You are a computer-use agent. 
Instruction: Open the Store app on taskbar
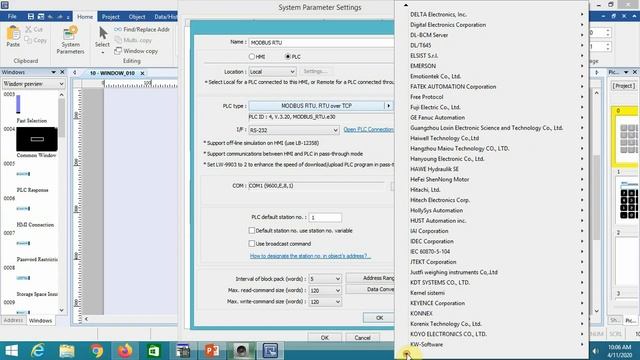tap(154, 351)
